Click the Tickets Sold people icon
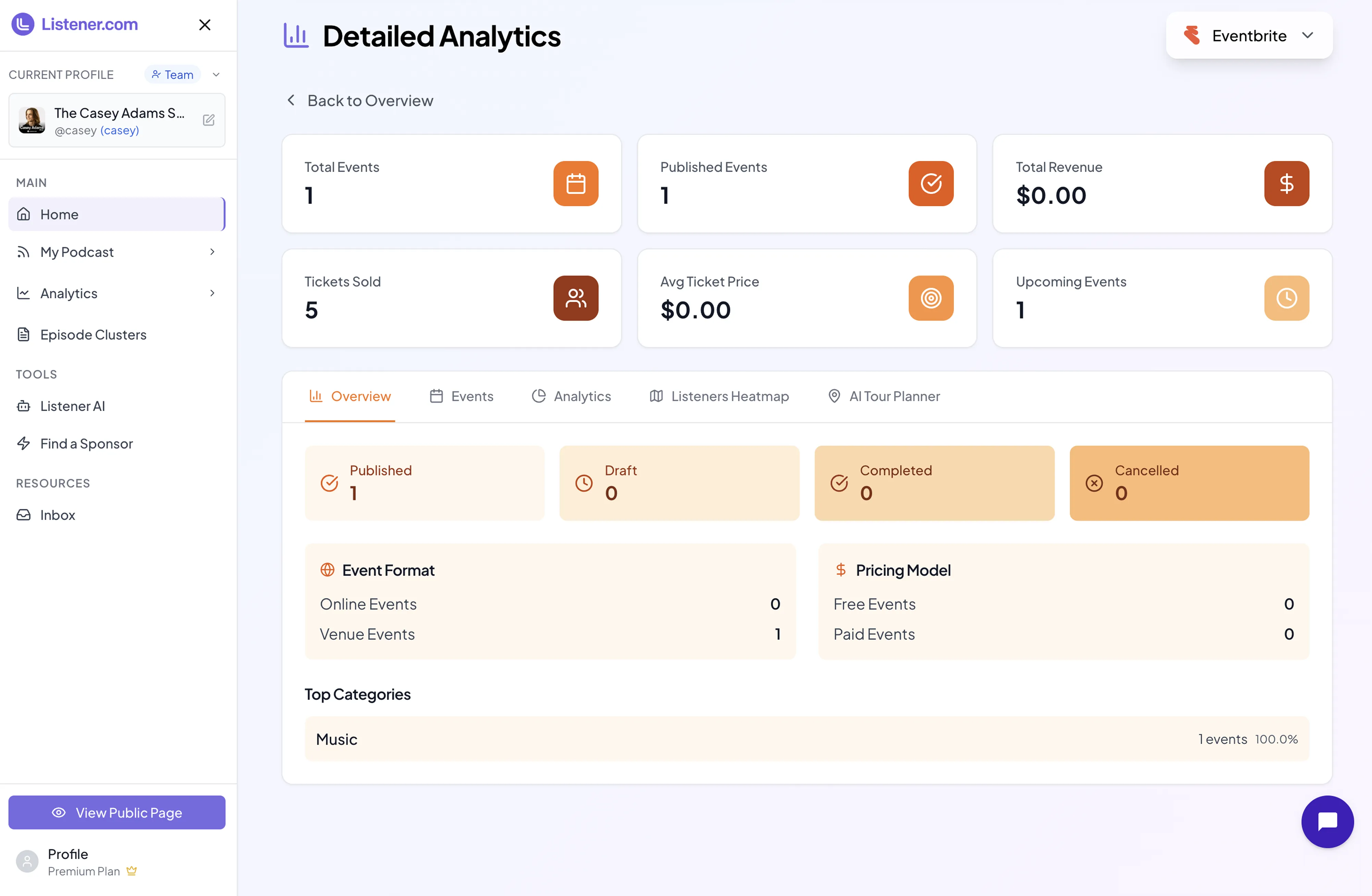1372x896 pixels. click(x=575, y=298)
